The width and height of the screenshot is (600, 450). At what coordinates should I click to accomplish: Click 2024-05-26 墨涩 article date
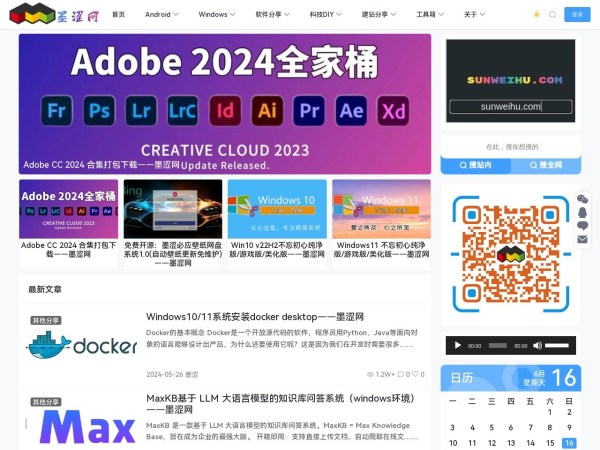coord(172,374)
